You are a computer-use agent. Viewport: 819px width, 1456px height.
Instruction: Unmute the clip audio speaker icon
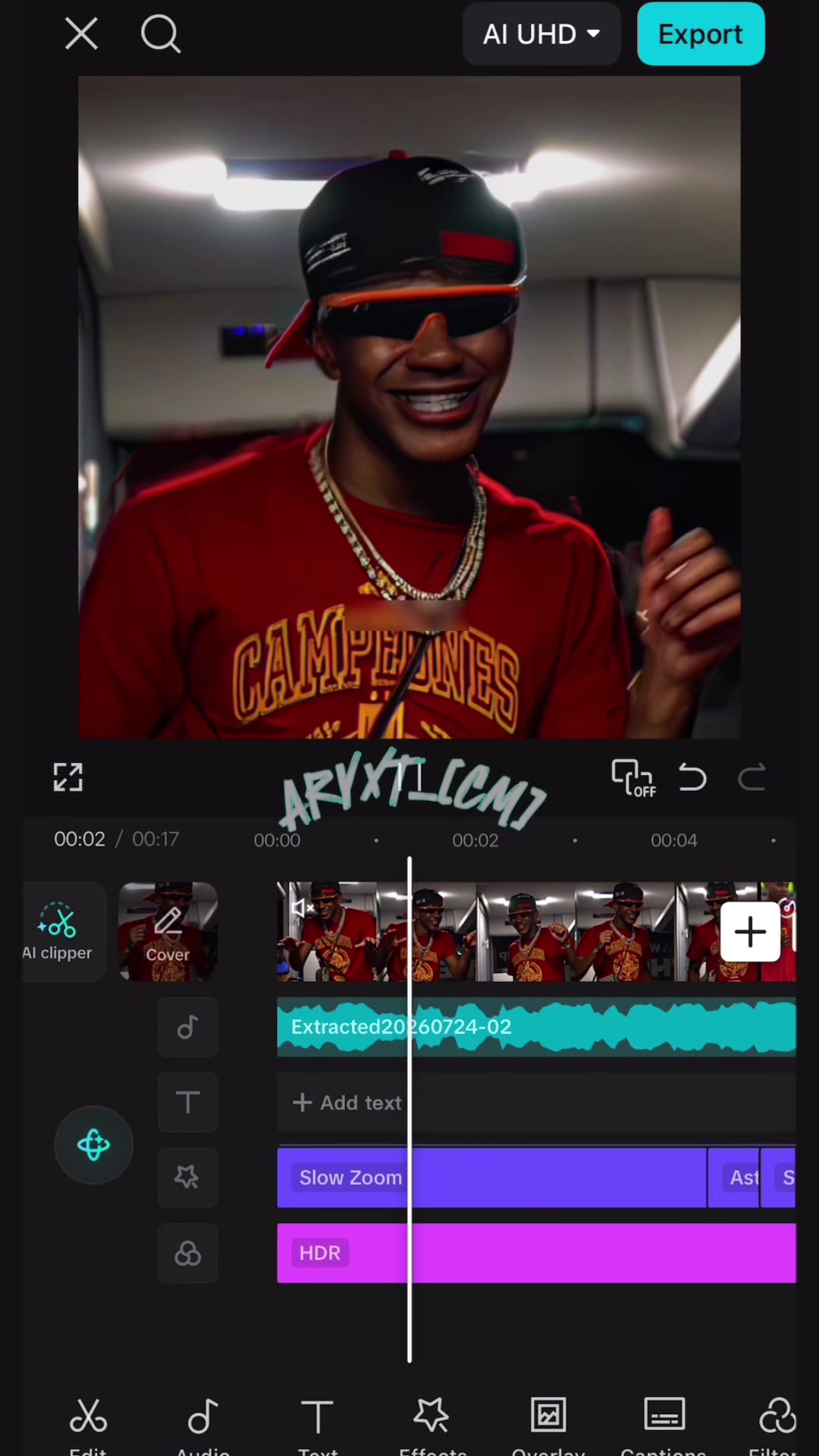click(303, 908)
